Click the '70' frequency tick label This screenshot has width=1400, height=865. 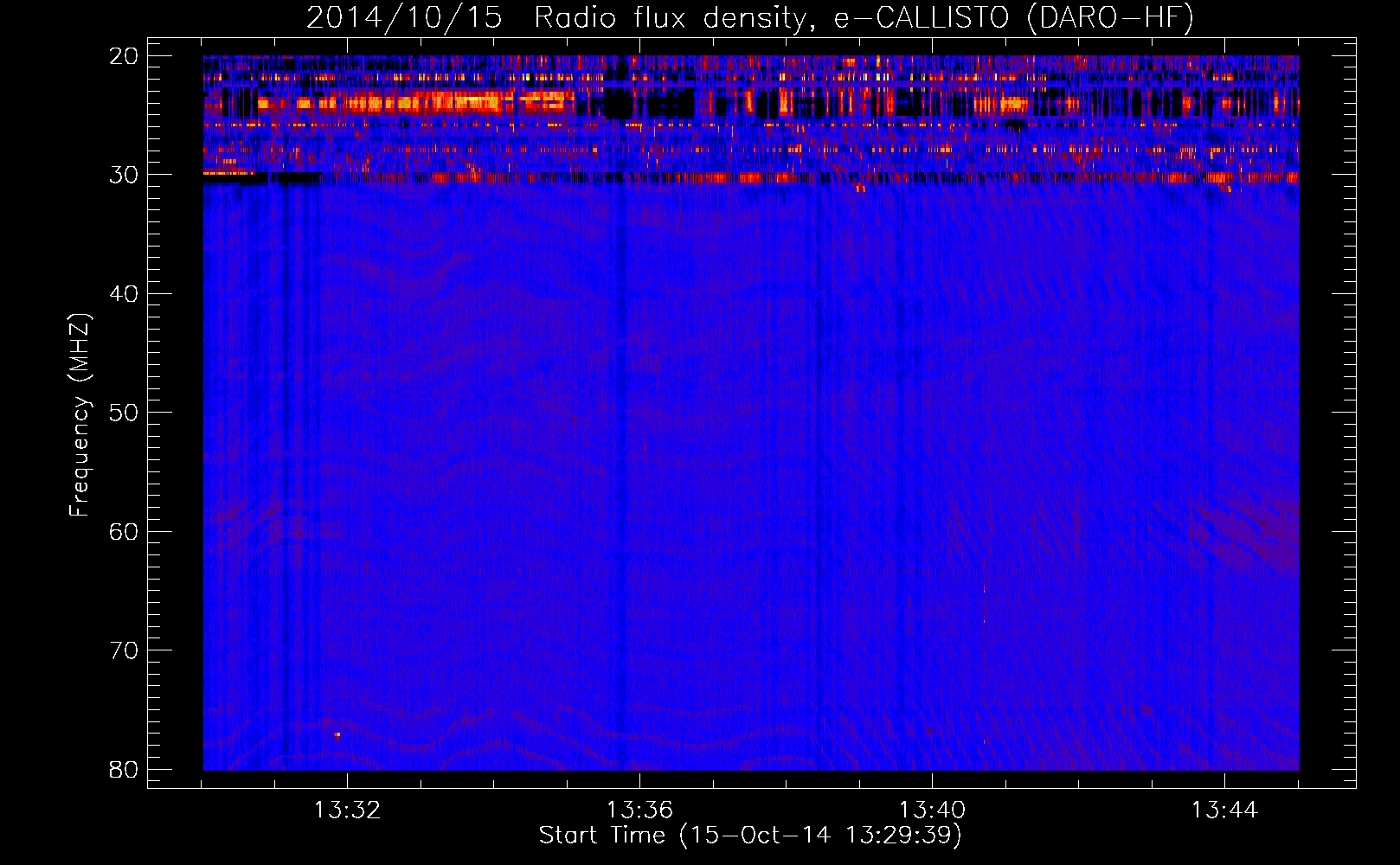pos(124,650)
